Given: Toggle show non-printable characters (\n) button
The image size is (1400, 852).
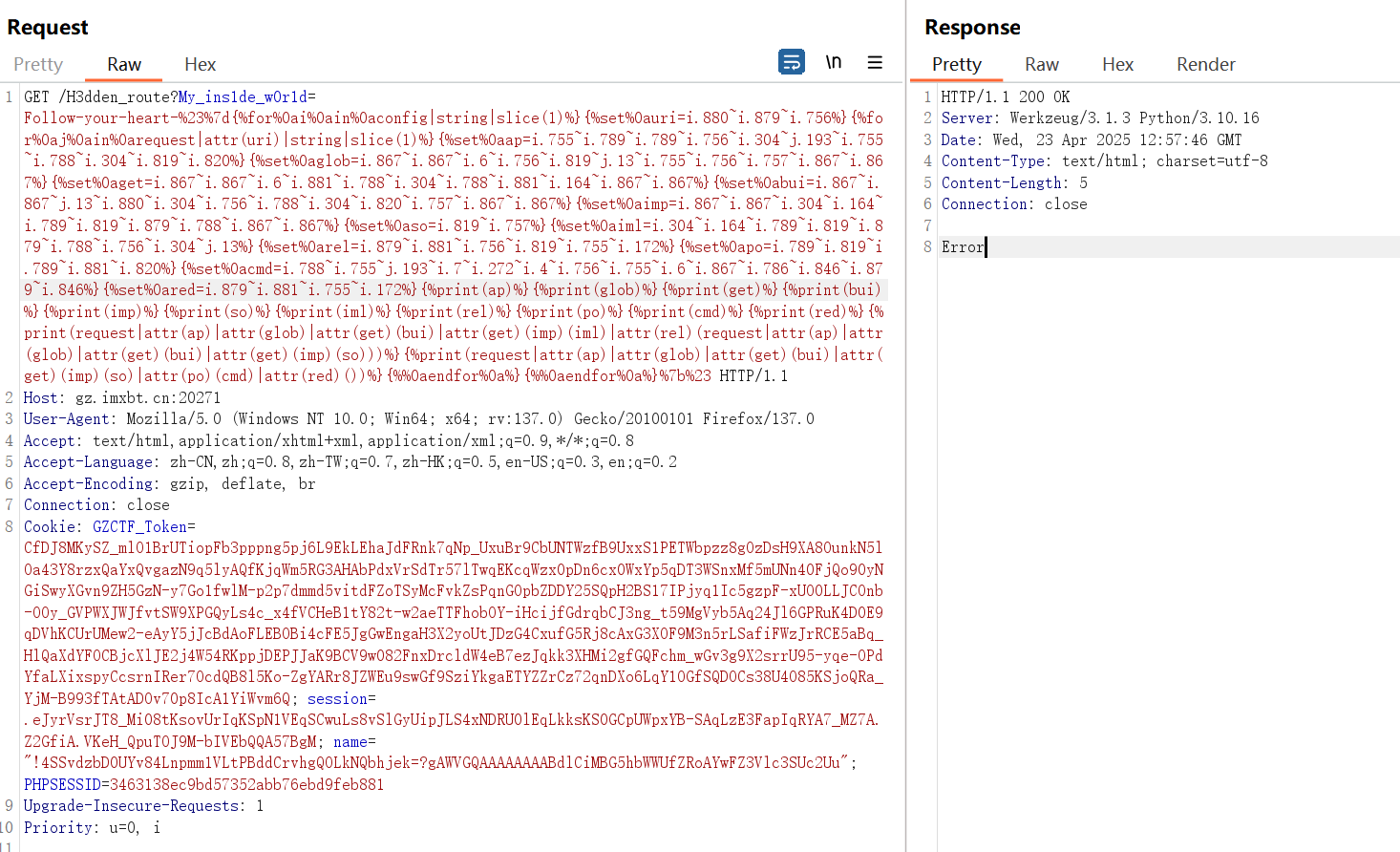Looking at the screenshot, I should [834, 62].
